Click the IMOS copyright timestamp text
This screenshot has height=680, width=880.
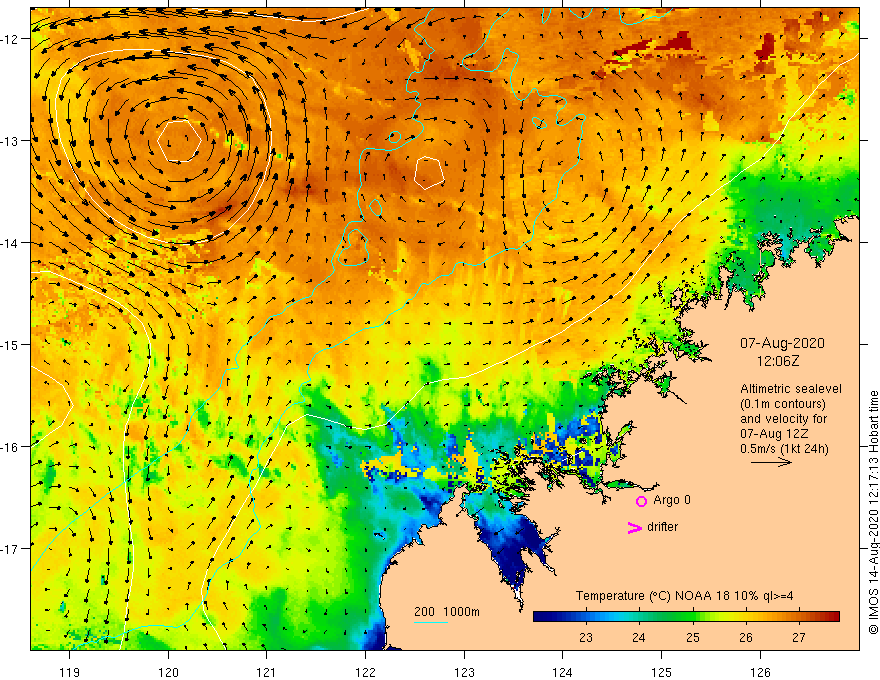[x=873, y=513]
